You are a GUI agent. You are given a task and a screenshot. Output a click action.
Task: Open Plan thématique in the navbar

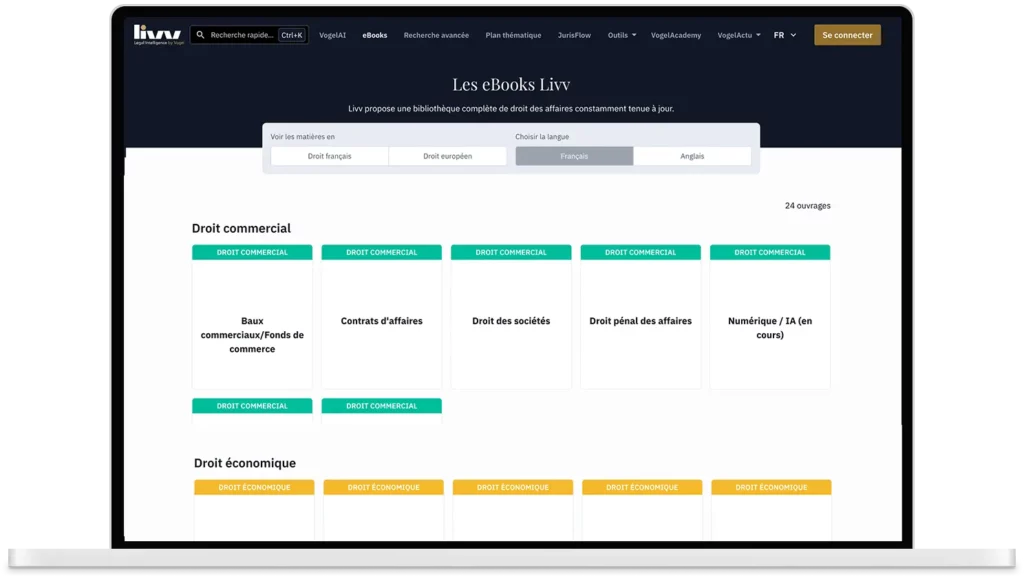tap(513, 35)
